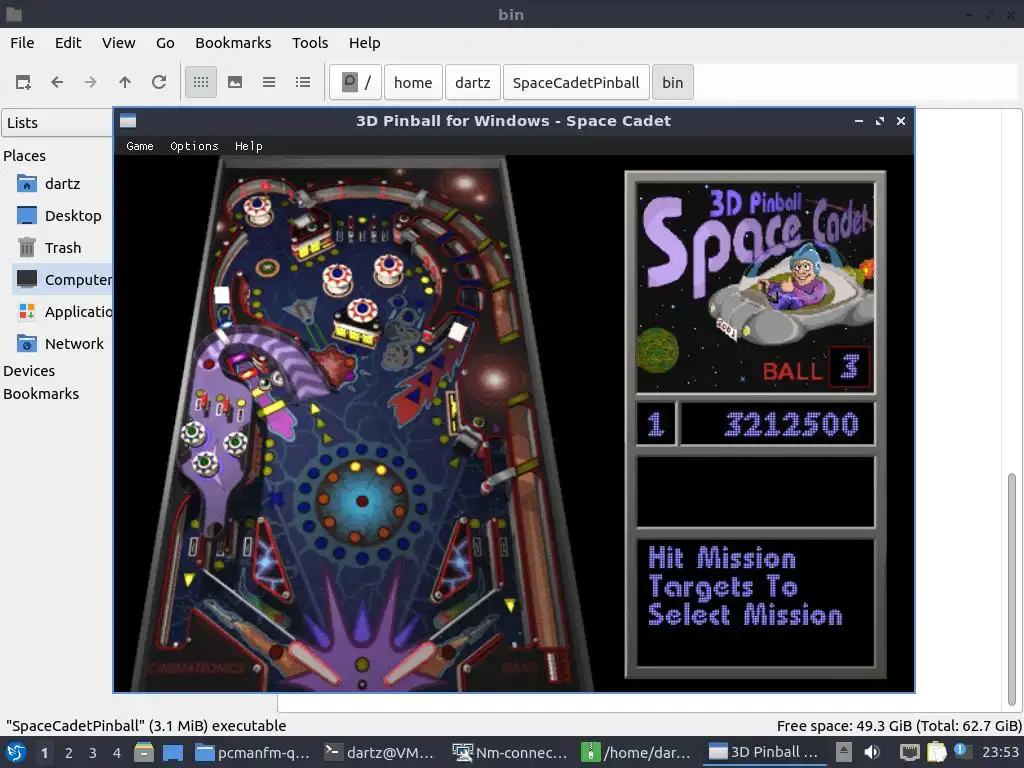
Task: Open the View menu of file manager
Action: (118, 43)
